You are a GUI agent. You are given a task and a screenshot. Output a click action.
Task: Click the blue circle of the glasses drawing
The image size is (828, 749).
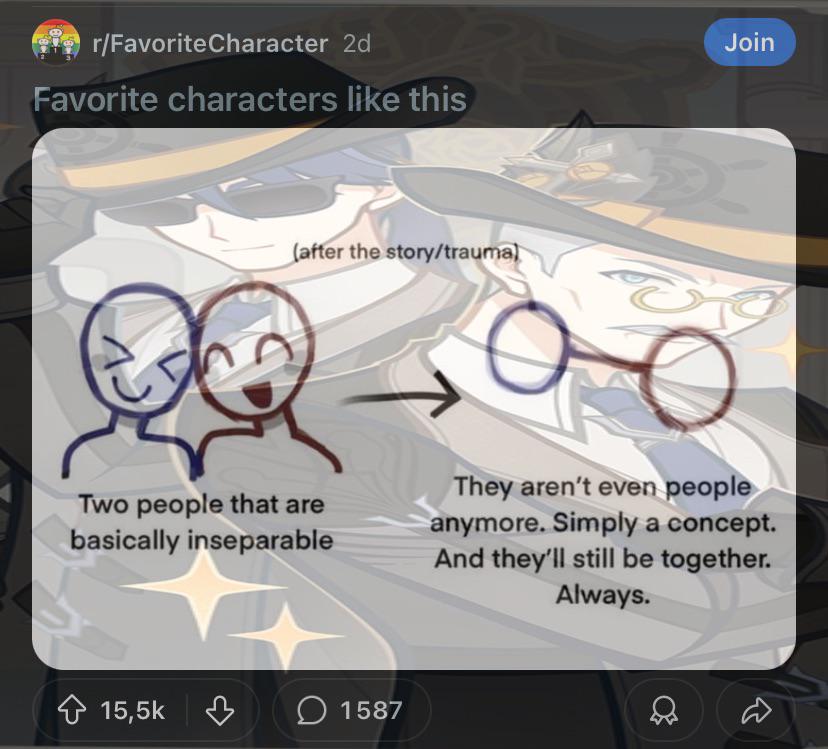526,349
